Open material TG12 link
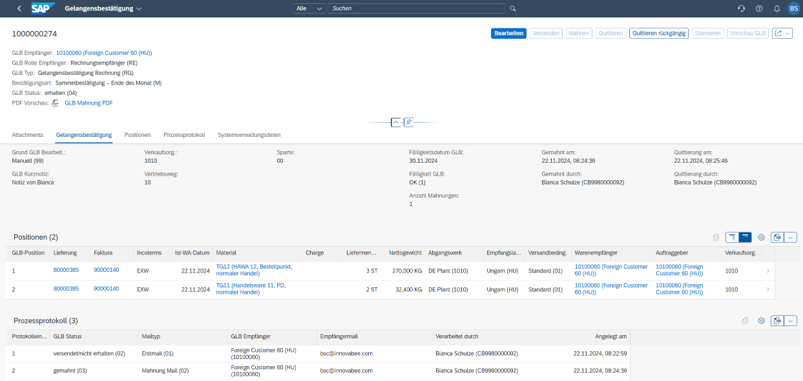This screenshot has width=803, height=381. click(x=253, y=270)
